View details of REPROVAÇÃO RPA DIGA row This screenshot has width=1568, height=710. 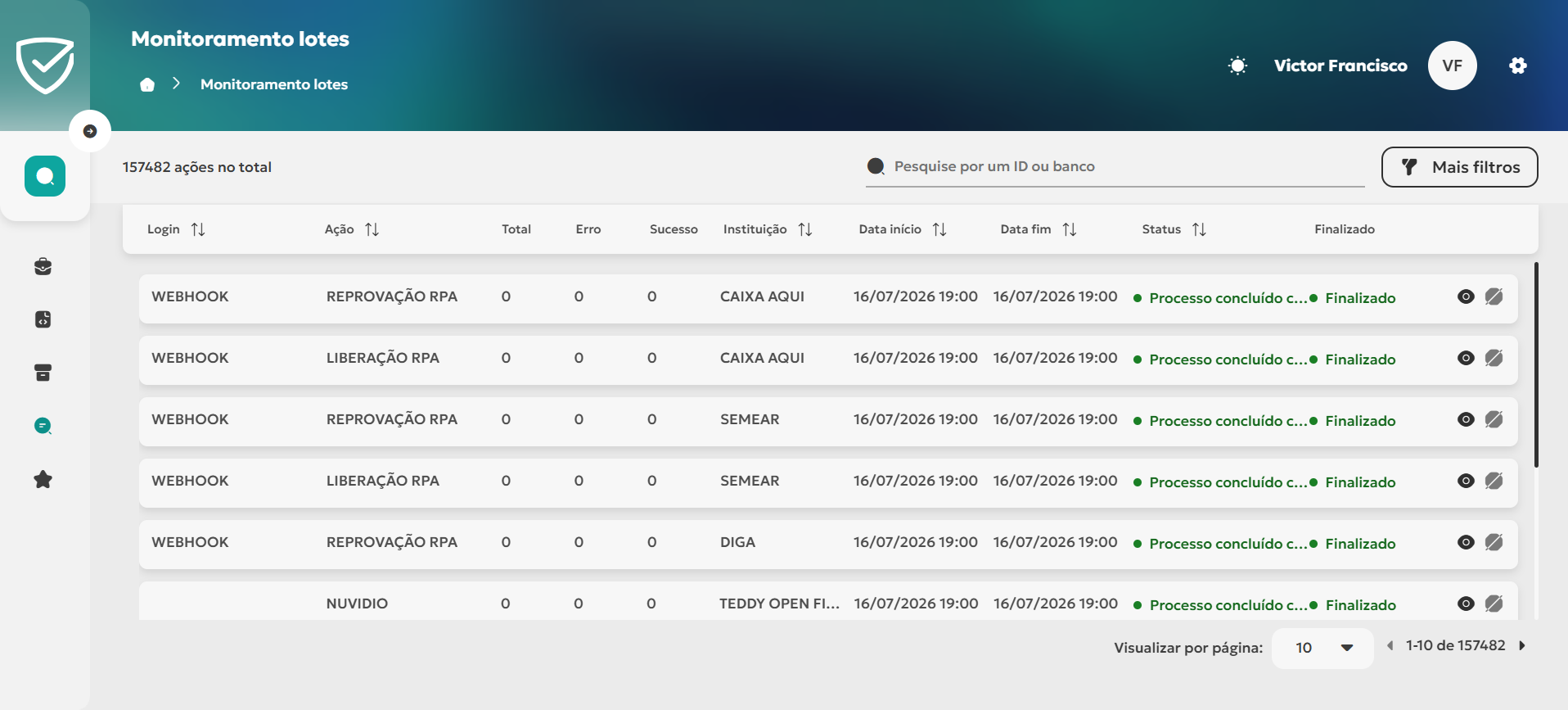point(1467,542)
